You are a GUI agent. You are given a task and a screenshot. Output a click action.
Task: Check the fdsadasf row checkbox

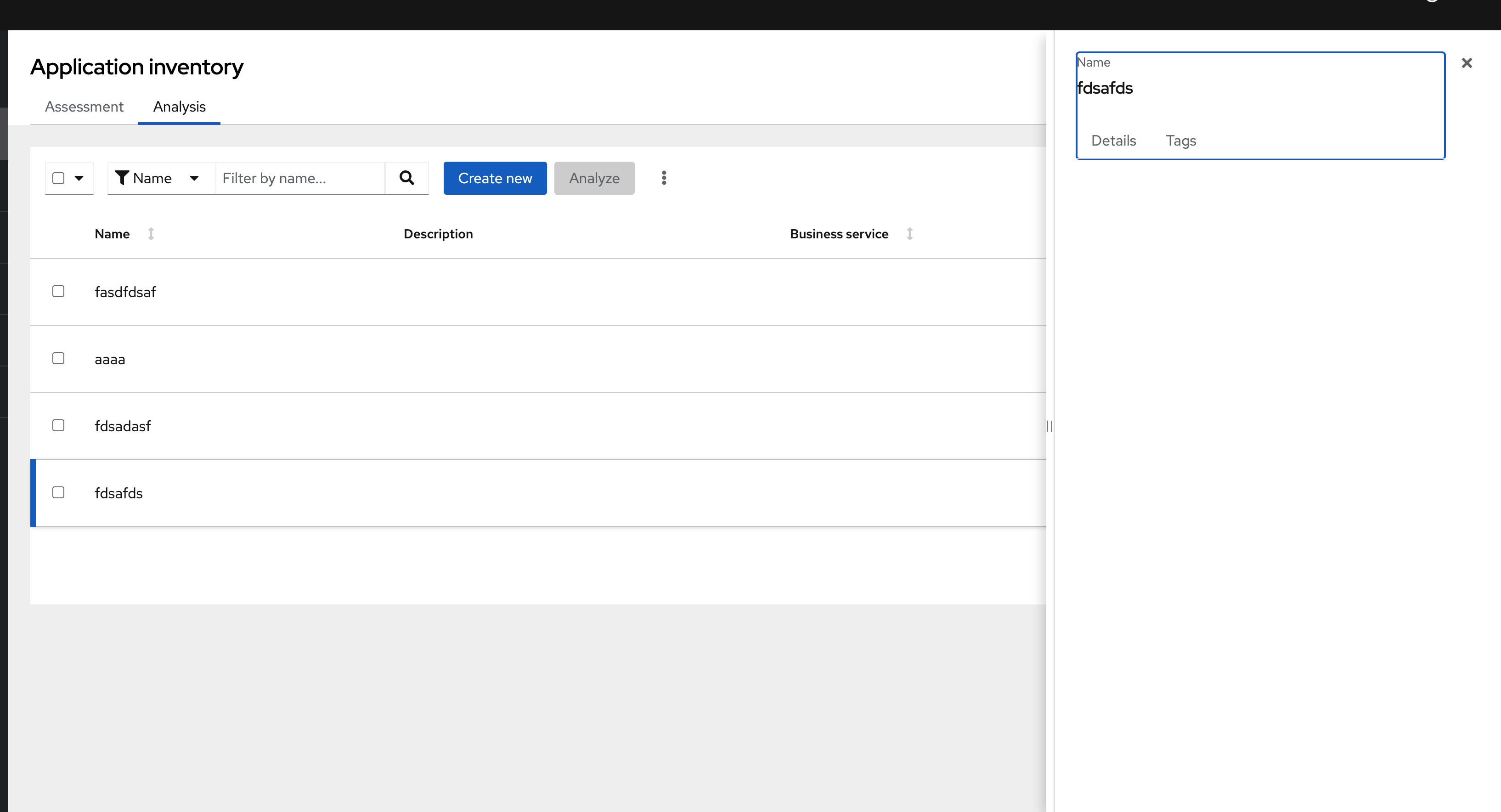[x=58, y=425]
